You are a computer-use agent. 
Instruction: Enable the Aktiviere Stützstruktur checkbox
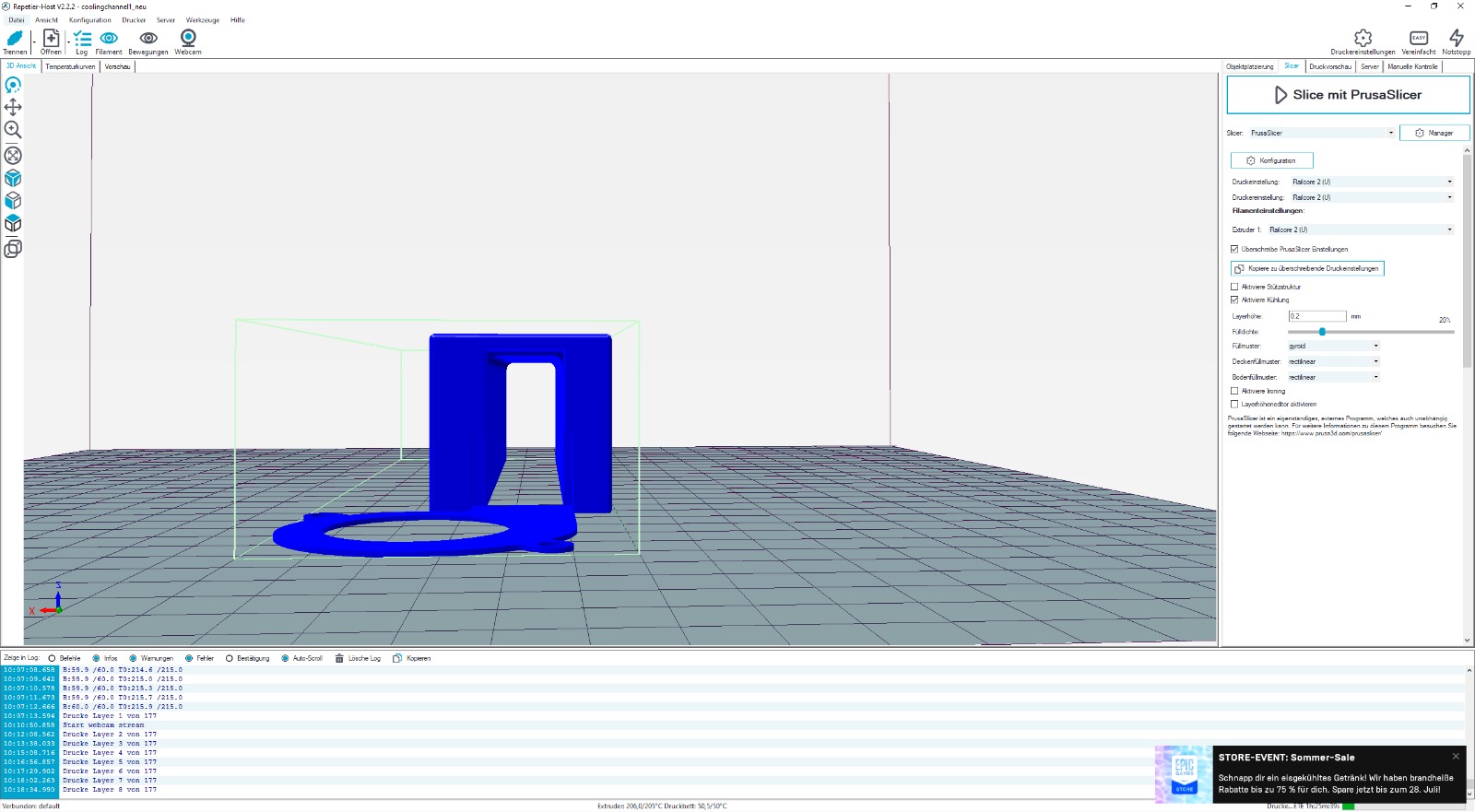[1234, 287]
